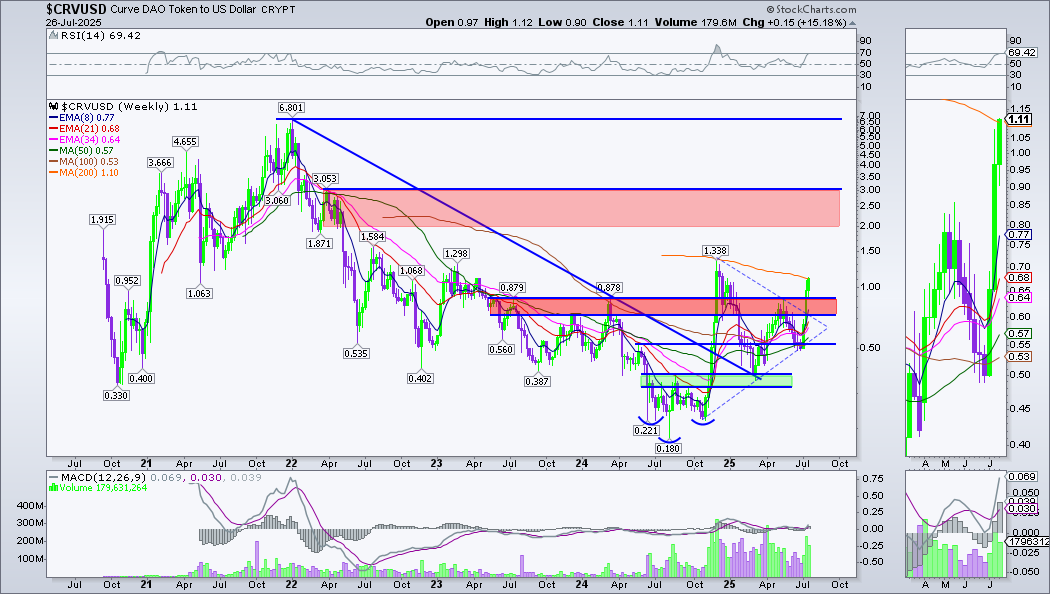Click the green up-arrow beside the Chg value

pyautogui.click(x=852, y=23)
